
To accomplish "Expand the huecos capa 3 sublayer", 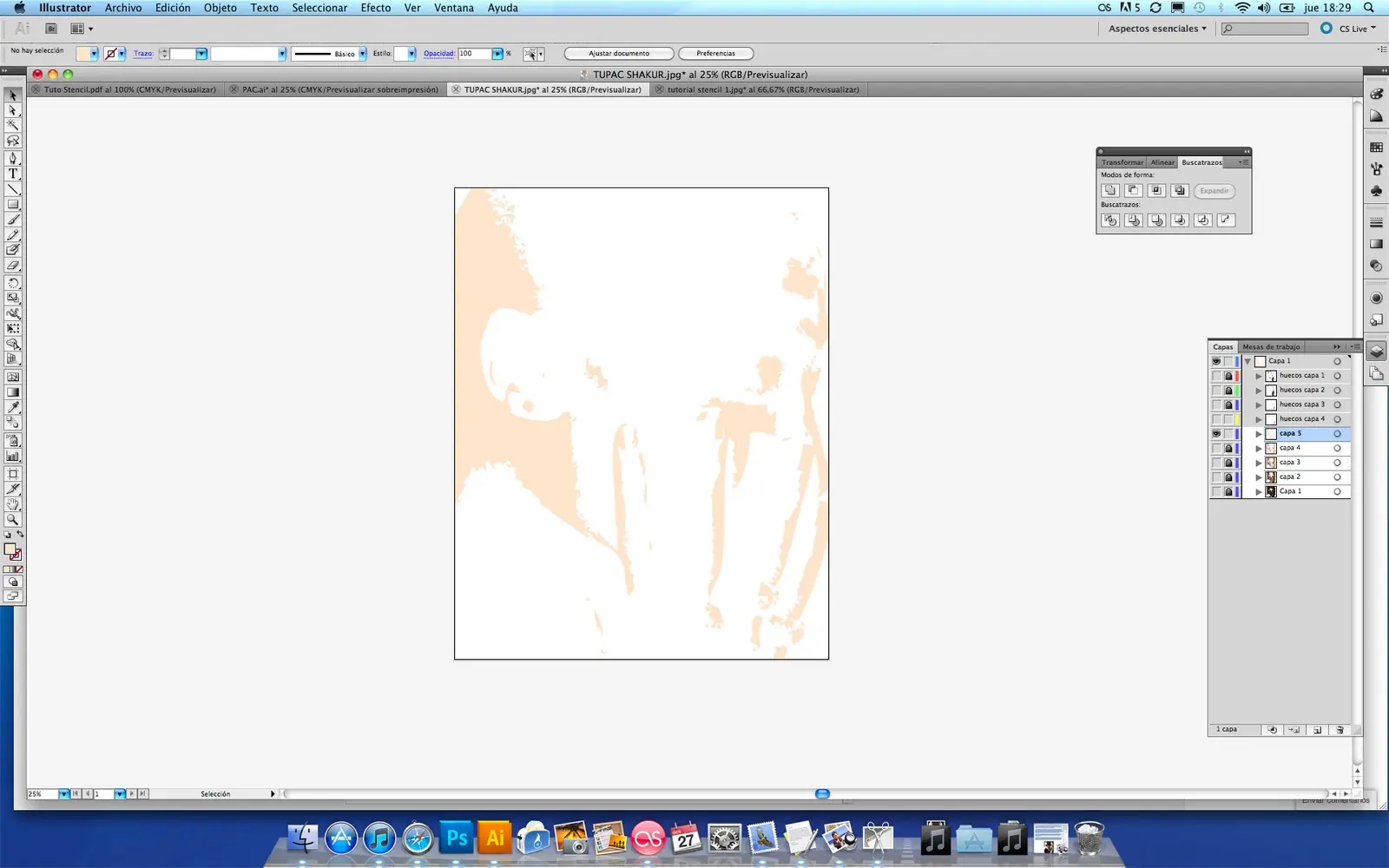I will (x=1259, y=404).
